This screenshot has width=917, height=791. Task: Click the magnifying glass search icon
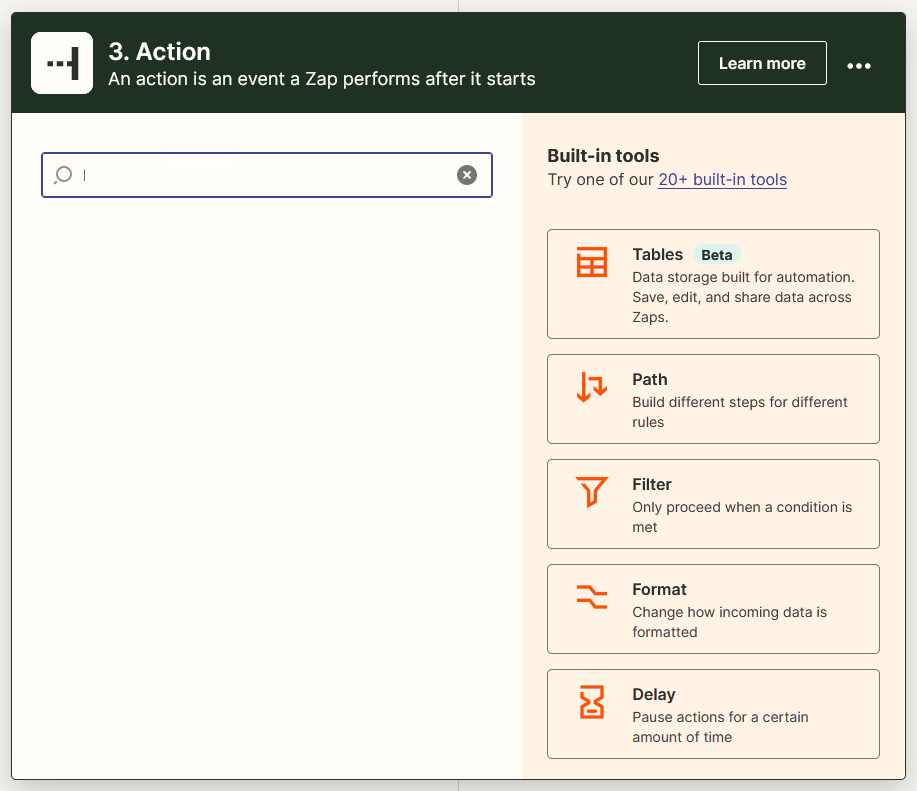coord(63,175)
